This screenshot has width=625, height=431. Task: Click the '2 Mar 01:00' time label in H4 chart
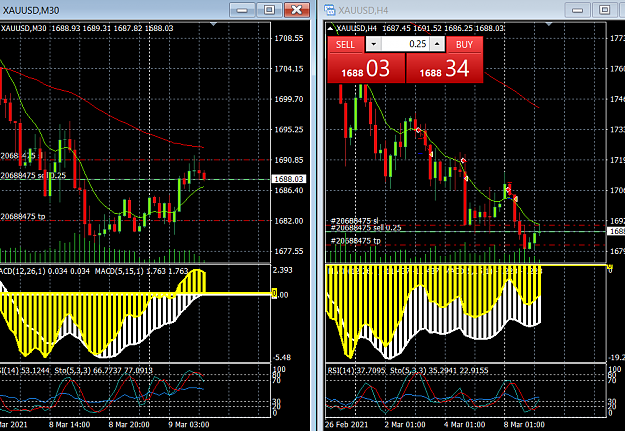(405, 424)
